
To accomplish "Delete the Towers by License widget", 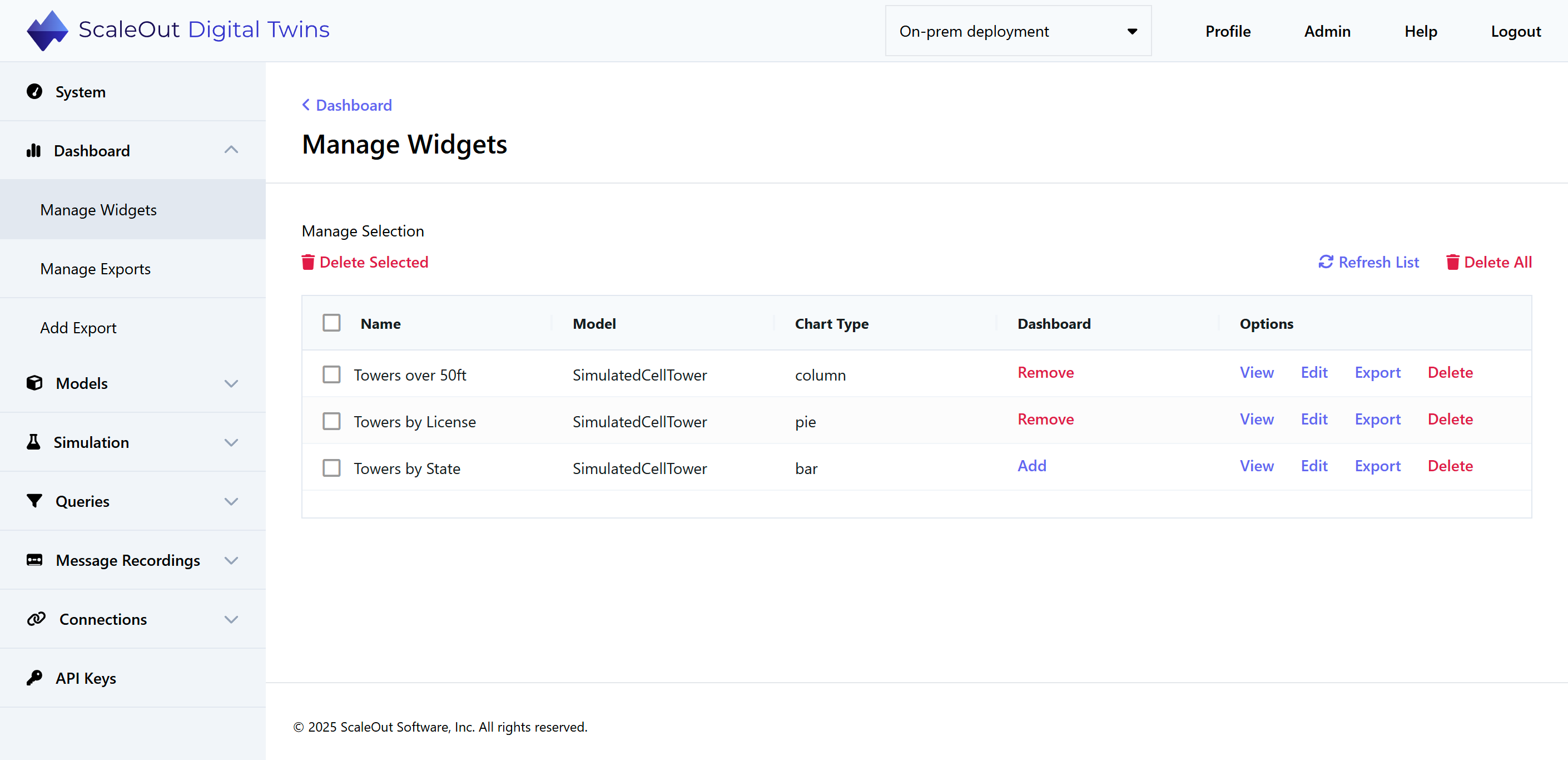I will pyautogui.click(x=1450, y=419).
